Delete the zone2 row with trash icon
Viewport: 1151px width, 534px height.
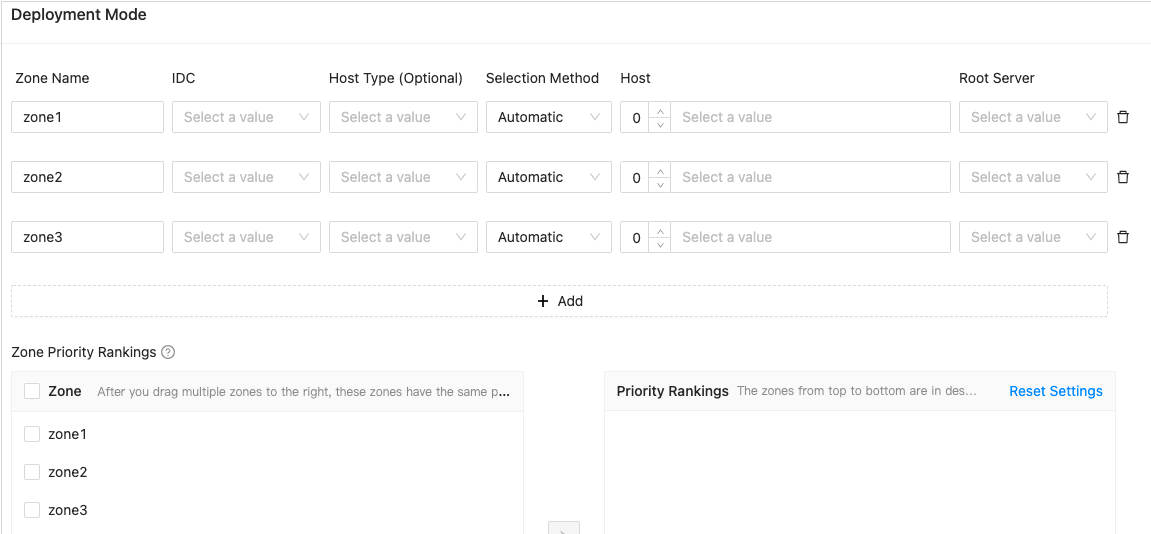(x=1123, y=177)
